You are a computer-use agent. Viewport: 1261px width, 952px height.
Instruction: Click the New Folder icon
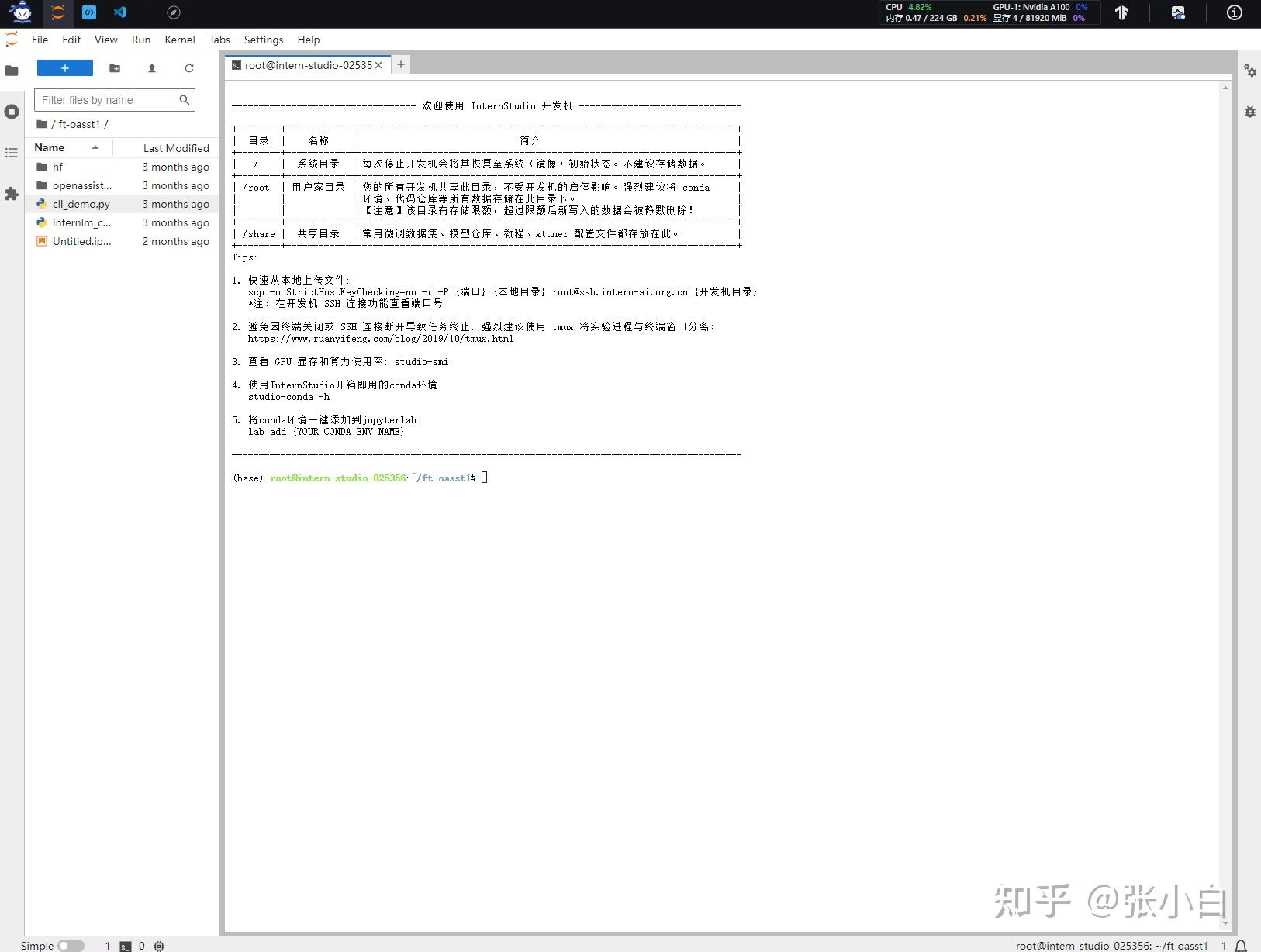(115, 68)
